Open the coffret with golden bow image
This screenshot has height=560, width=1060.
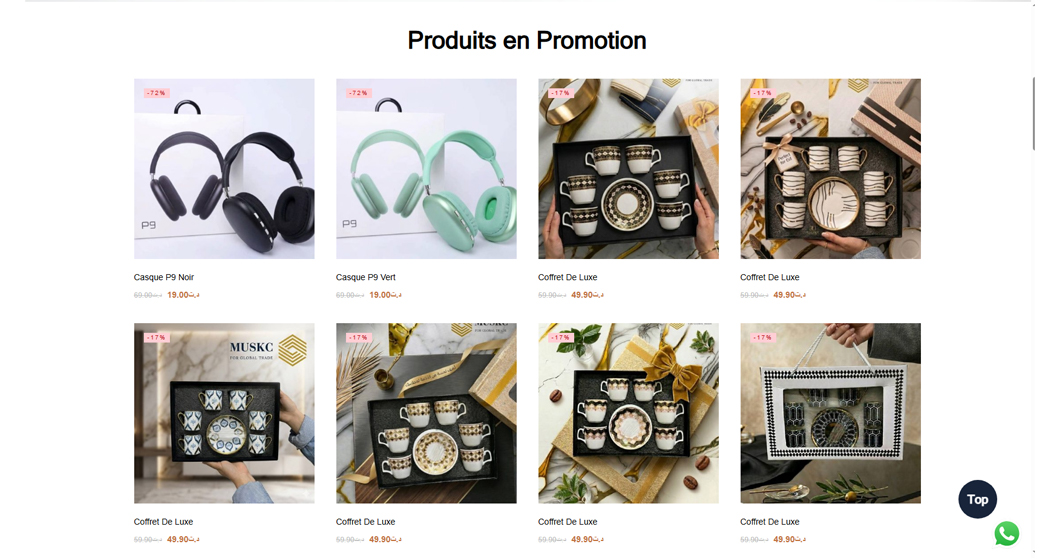[628, 413]
